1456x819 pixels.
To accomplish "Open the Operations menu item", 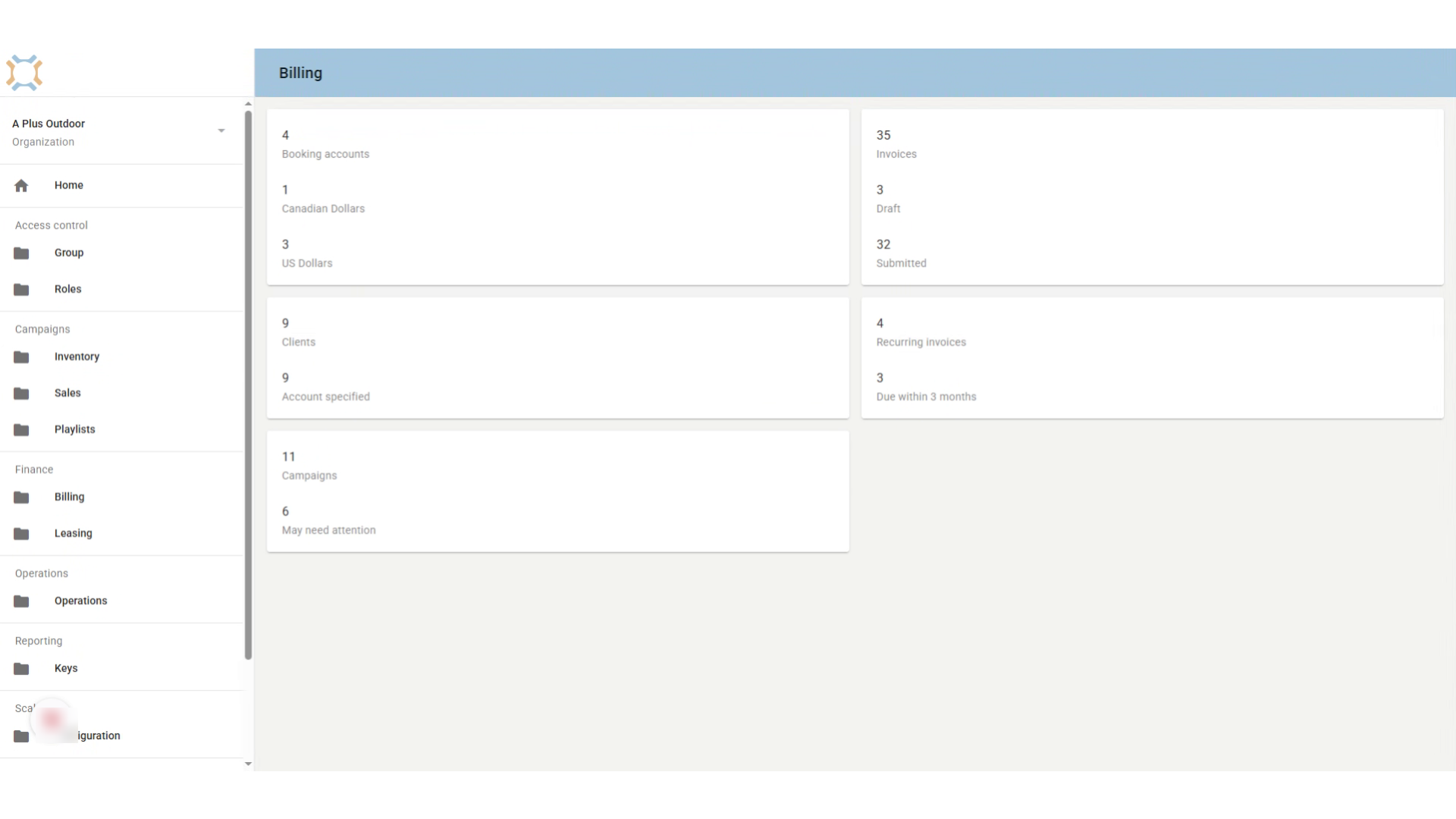I will [x=121, y=601].
